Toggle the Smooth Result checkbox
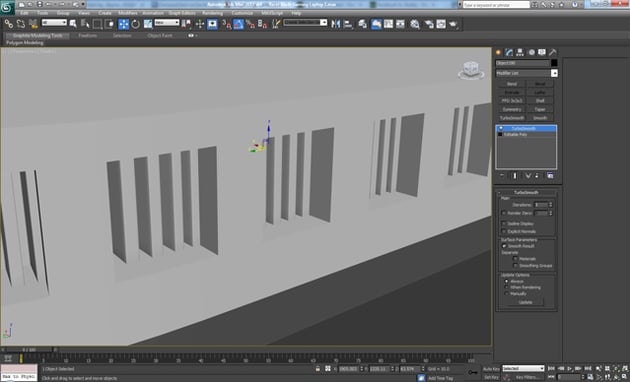630x382 pixels. click(x=503, y=246)
